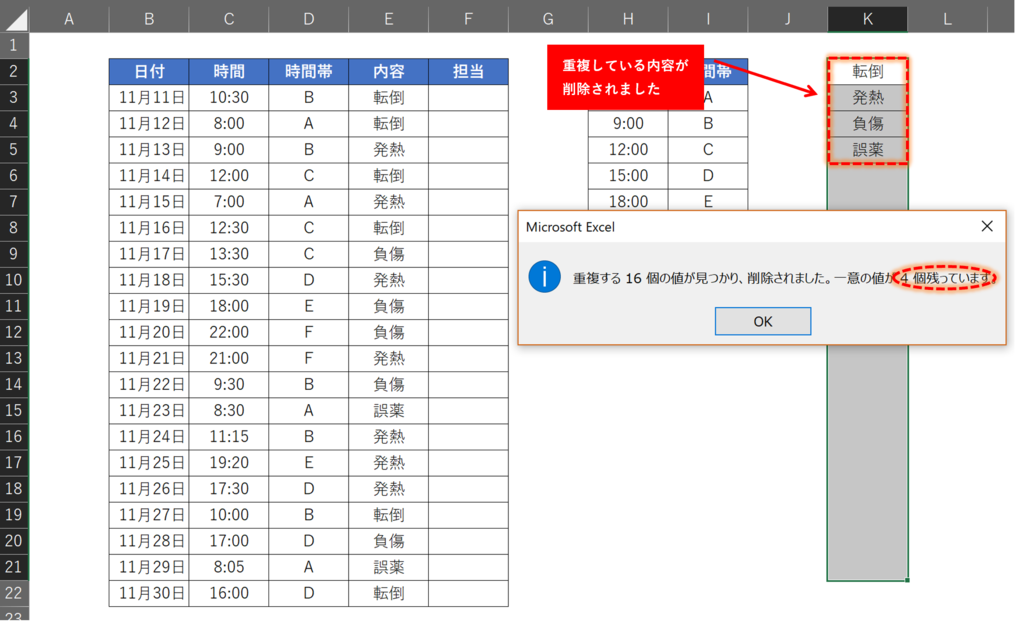Click OK in the Microsoft Excel dialog
This screenshot has width=1024, height=624.
point(763,321)
